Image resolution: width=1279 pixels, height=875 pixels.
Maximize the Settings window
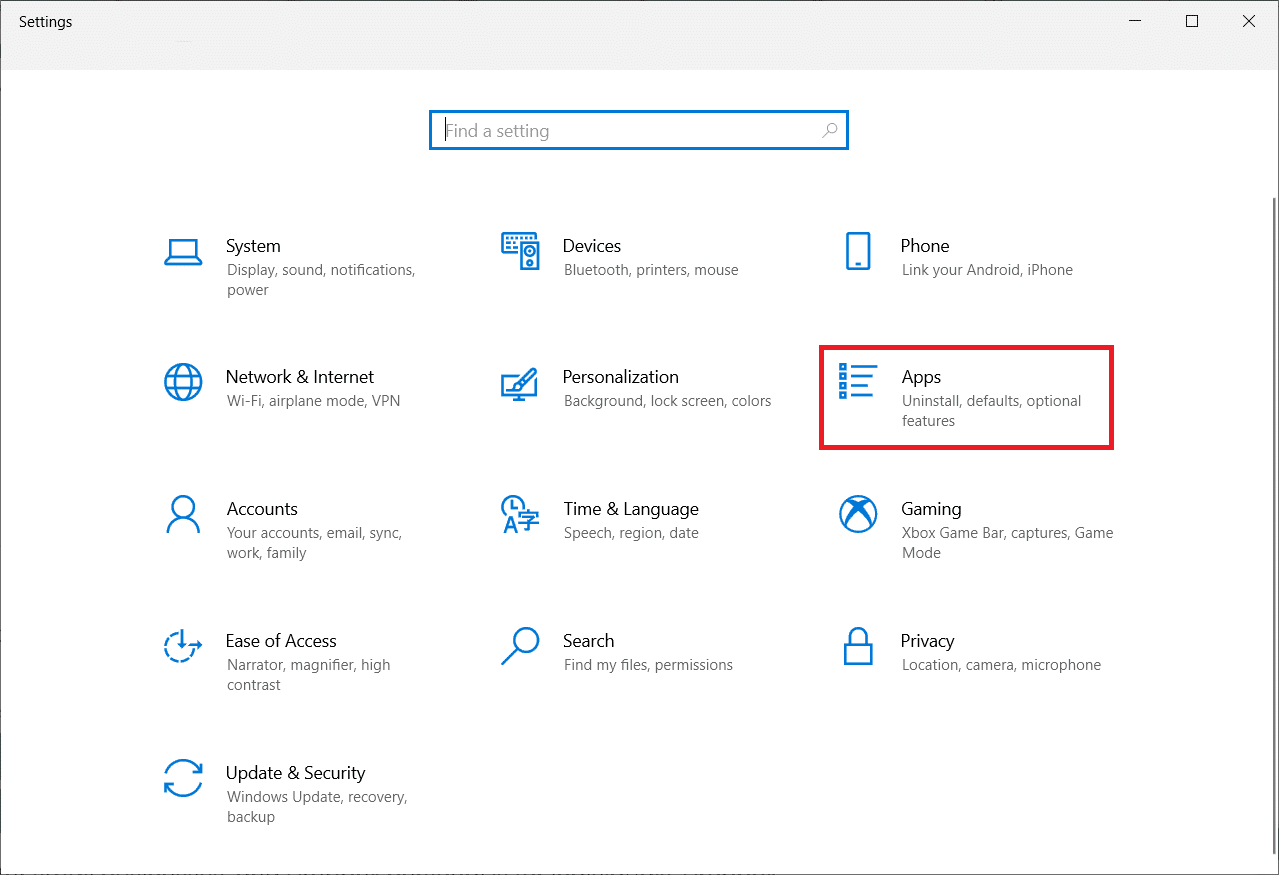1192,22
